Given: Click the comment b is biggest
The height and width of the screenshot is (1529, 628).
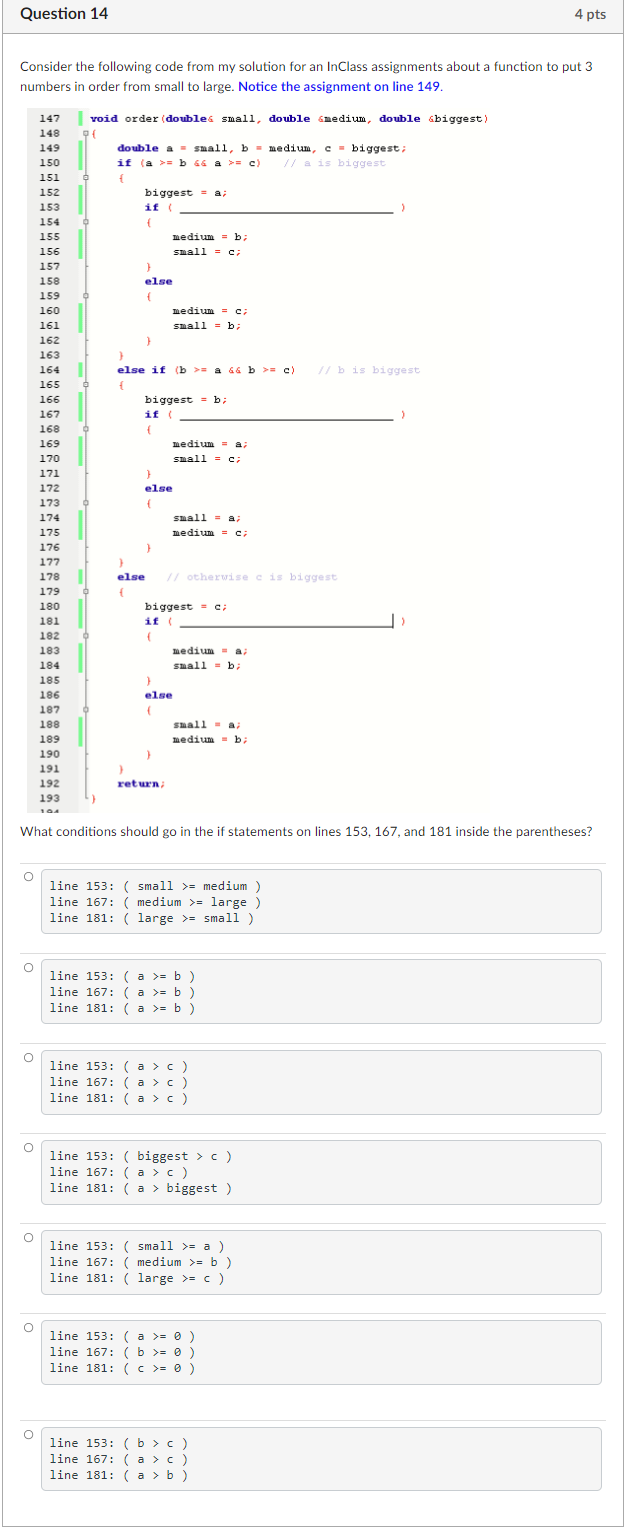Looking at the screenshot, I should pyautogui.click(x=369, y=370).
